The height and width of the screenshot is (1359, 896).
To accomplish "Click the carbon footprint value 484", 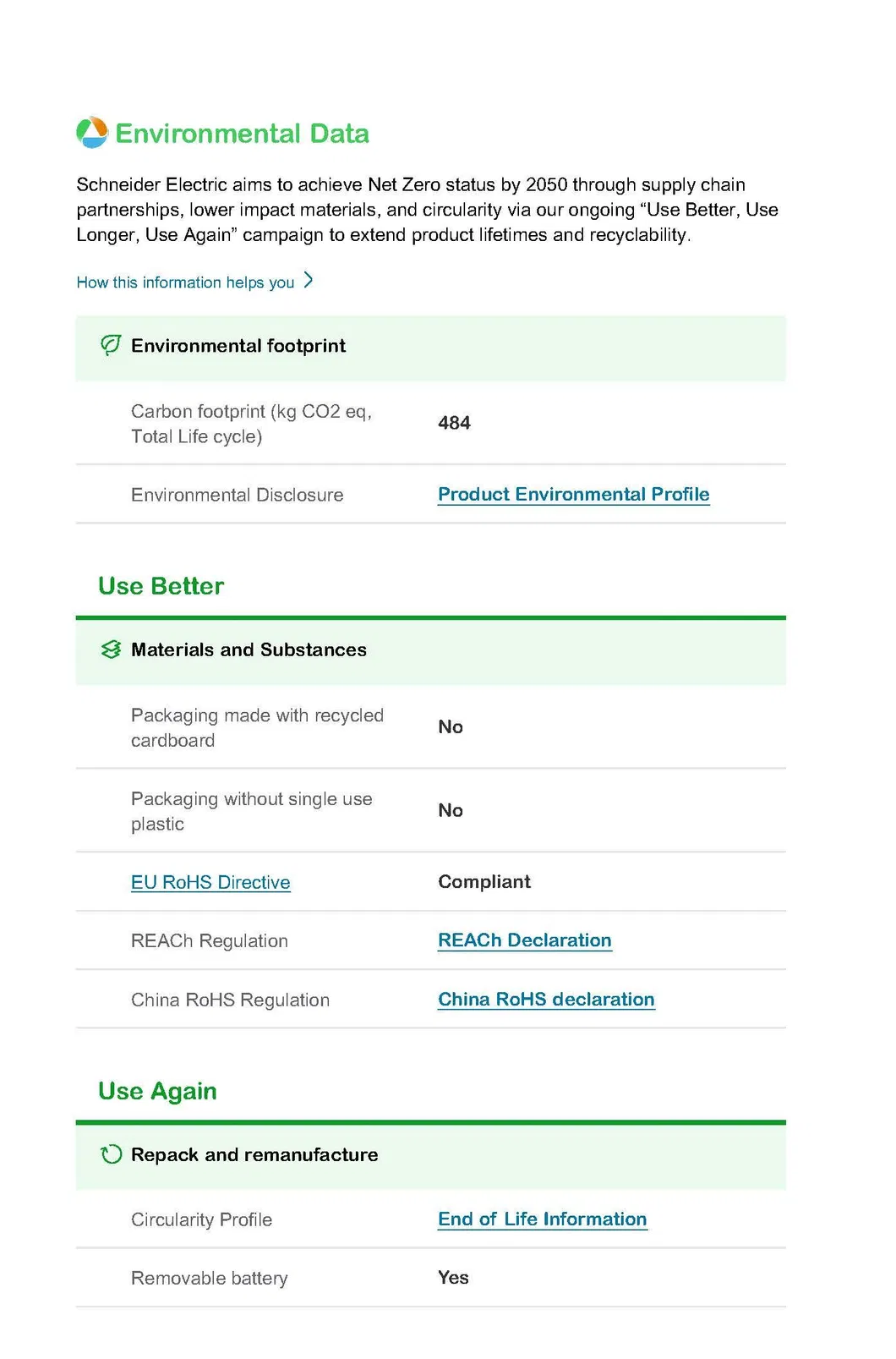I will point(454,423).
